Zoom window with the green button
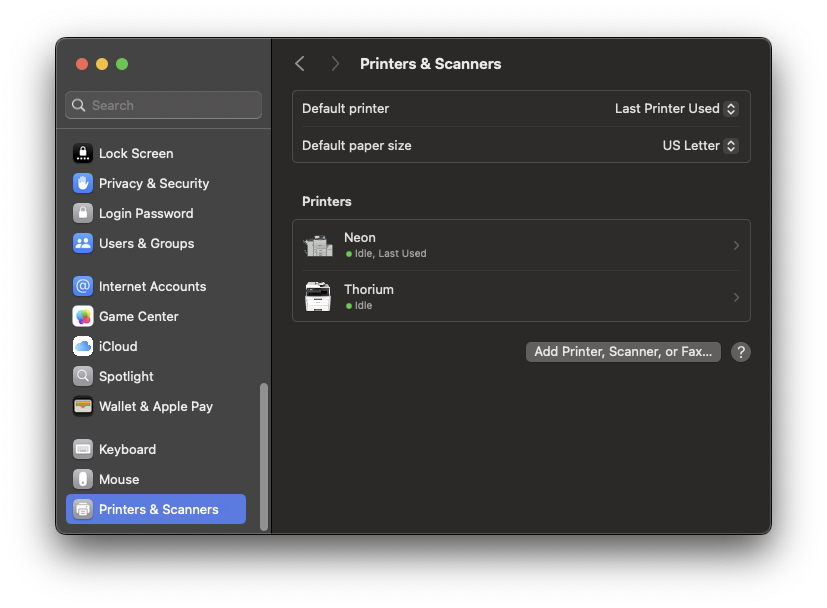Screen dimensions: 827x608 coord(122,64)
